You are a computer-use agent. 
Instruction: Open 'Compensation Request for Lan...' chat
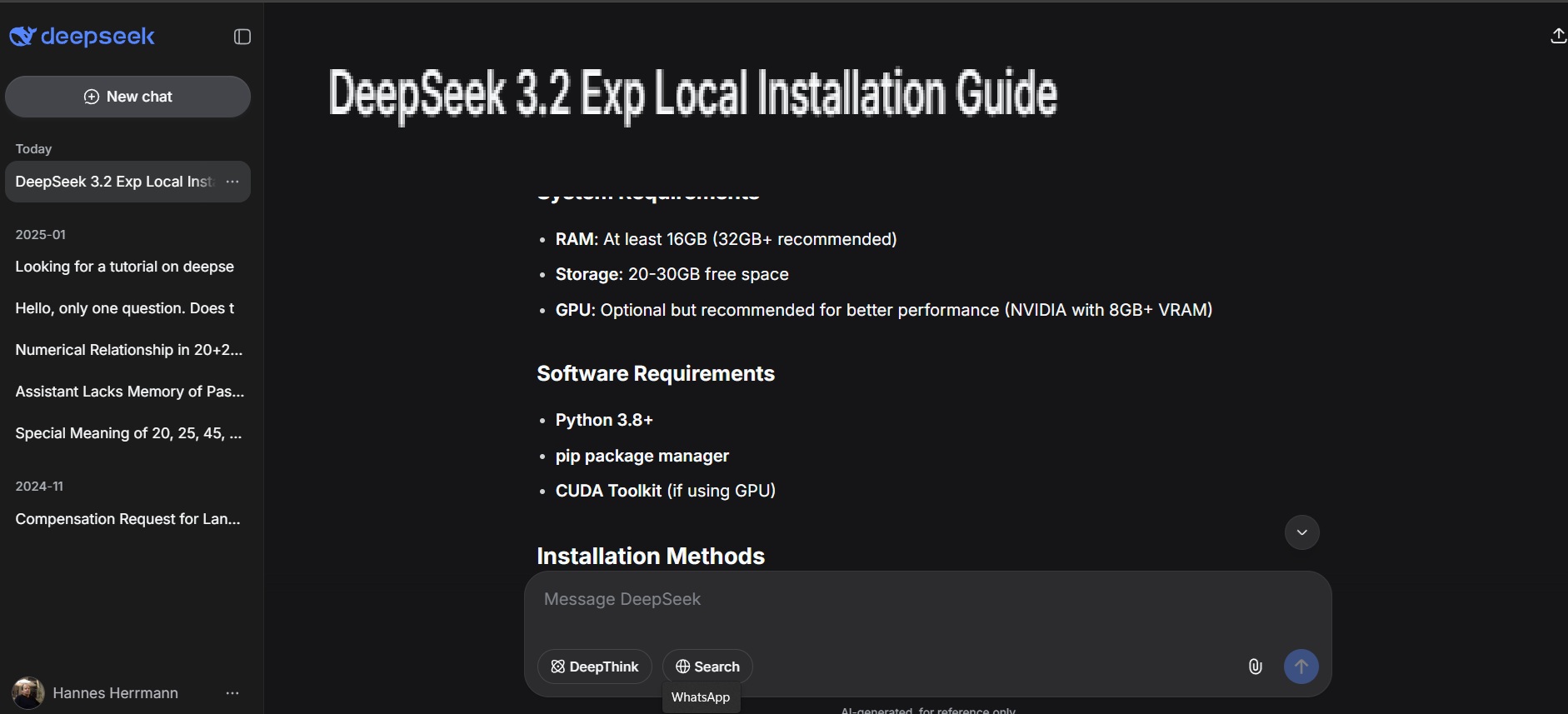point(127,519)
